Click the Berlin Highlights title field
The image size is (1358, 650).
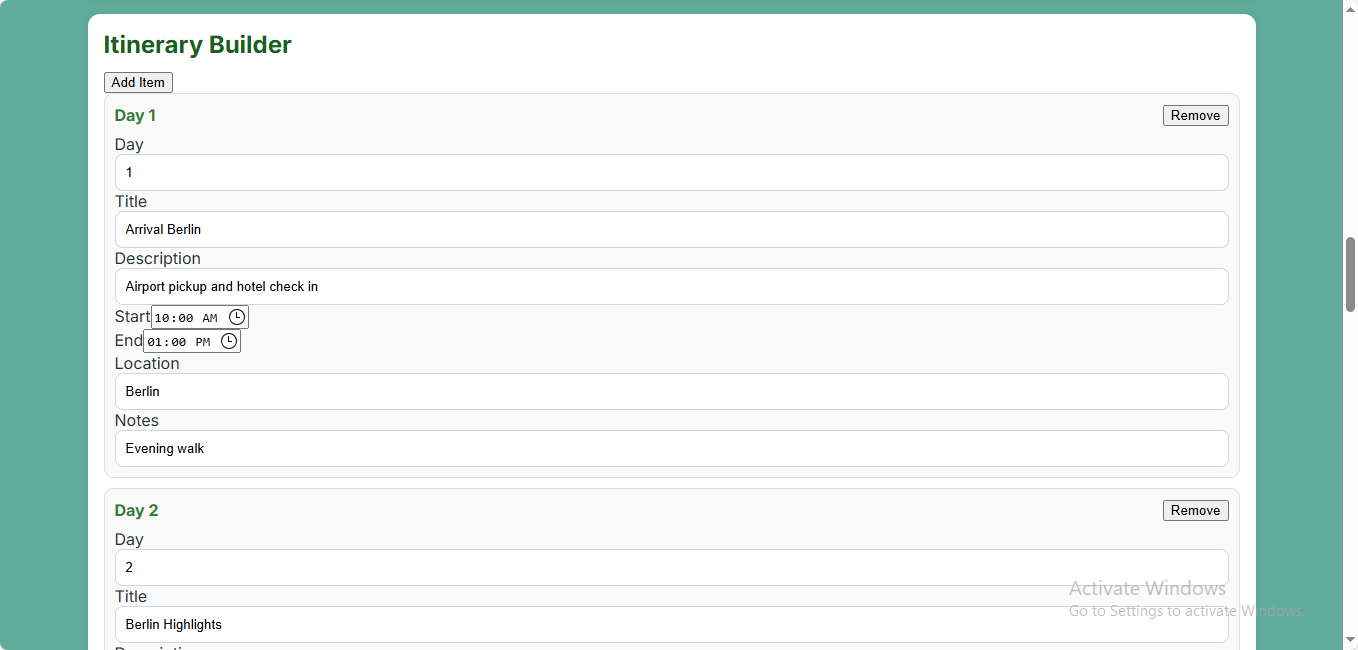coord(671,624)
